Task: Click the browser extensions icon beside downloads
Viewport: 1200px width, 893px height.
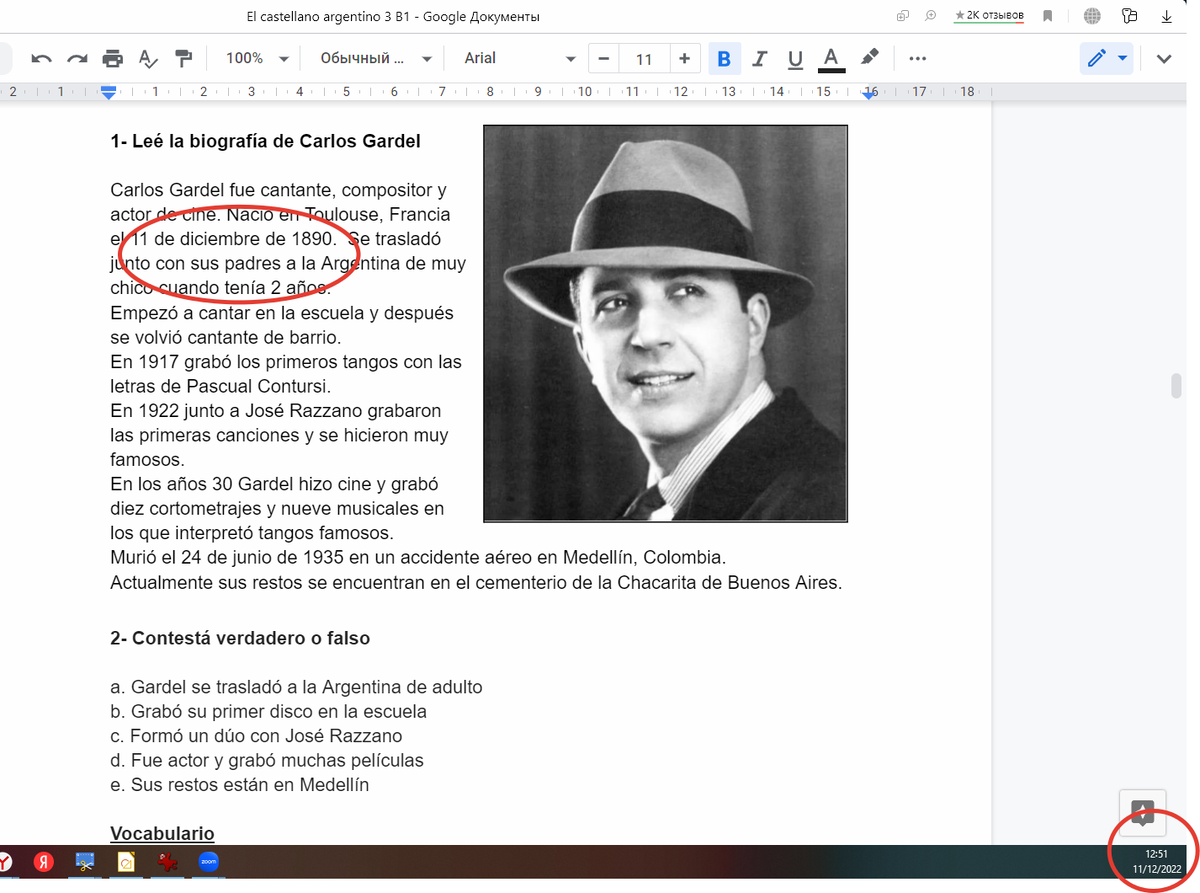Action: click(1130, 15)
